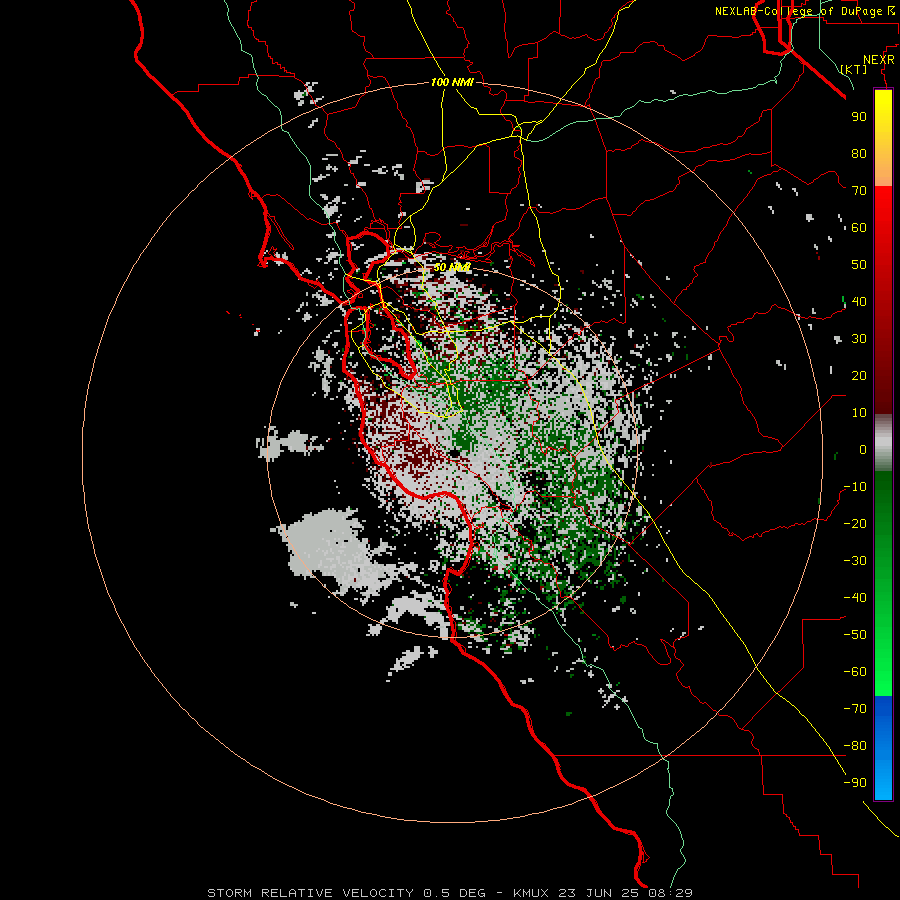This screenshot has height=900, width=900.
Task: Click the '100 NMI' range ring label
Action: coord(452,83)
